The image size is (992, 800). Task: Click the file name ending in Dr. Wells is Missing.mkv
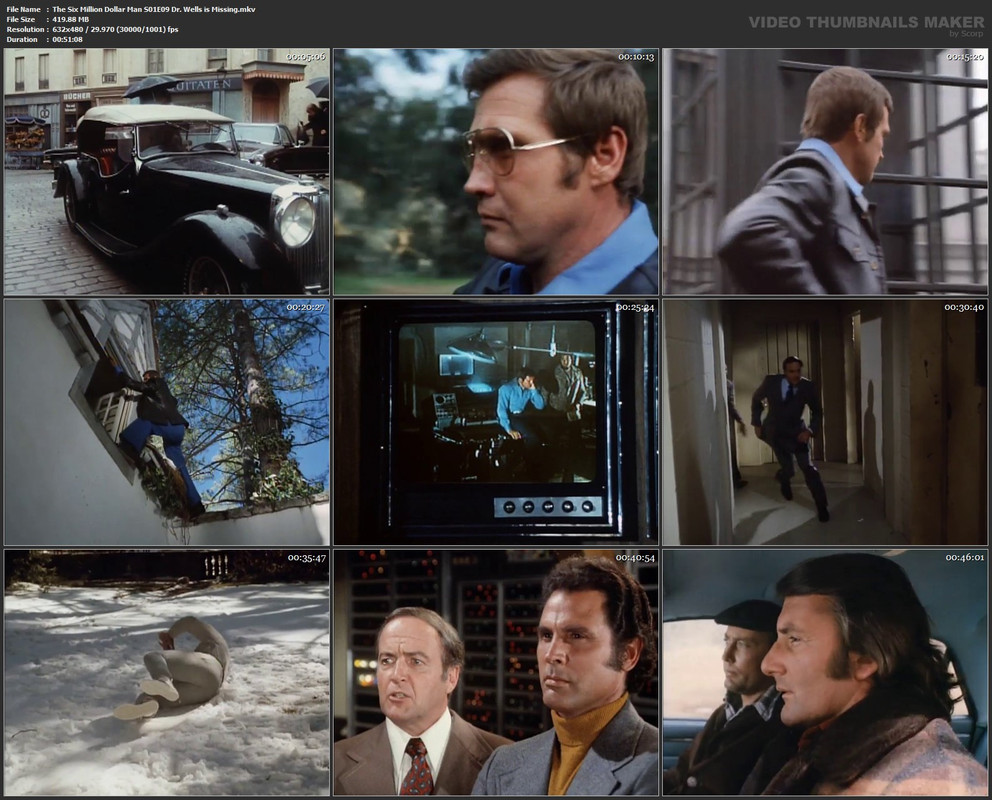point(154,9)
